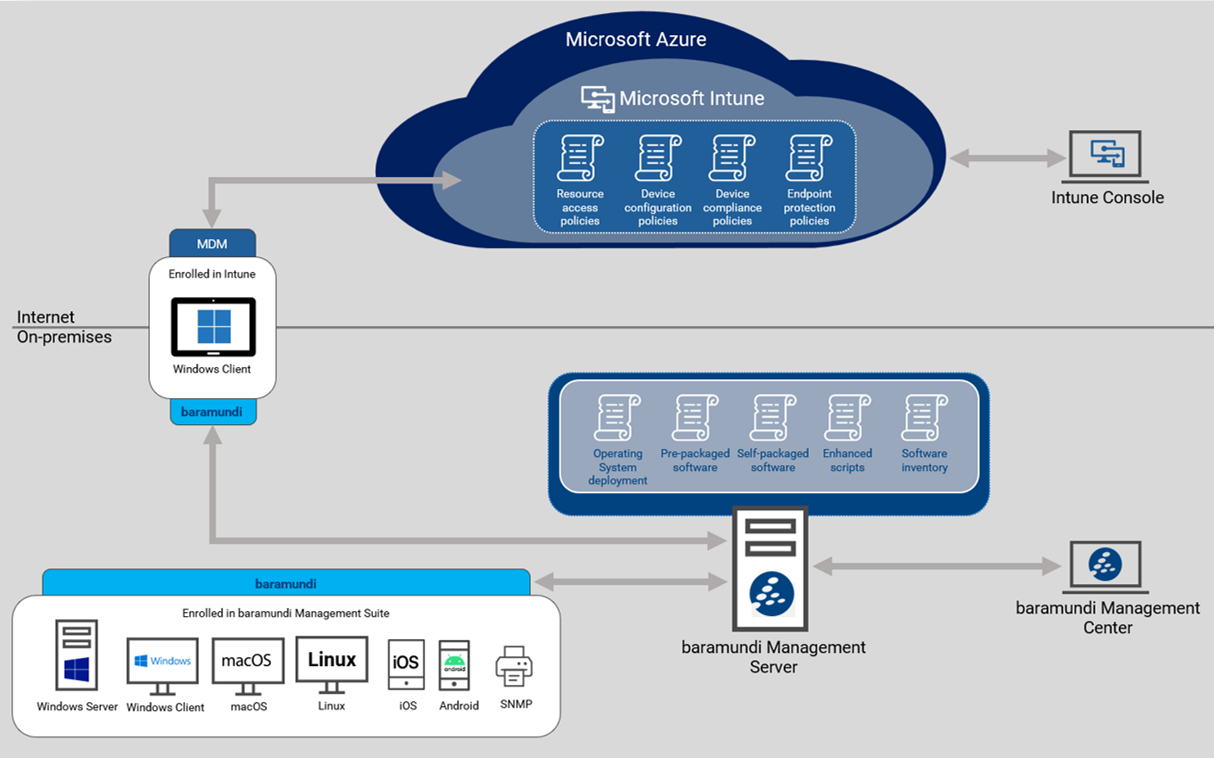Click the Windows Client monitor icon in baramundi suite

pyautogui.click(x=163, y=668)
